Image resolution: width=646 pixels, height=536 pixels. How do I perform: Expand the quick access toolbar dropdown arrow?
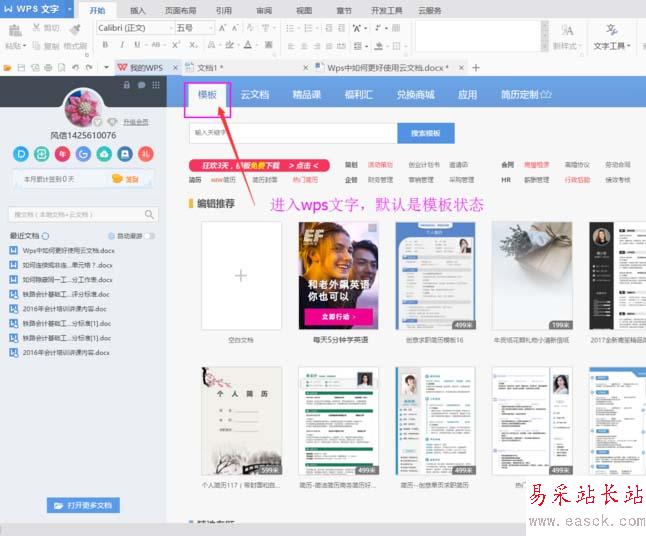click(106, 68)
